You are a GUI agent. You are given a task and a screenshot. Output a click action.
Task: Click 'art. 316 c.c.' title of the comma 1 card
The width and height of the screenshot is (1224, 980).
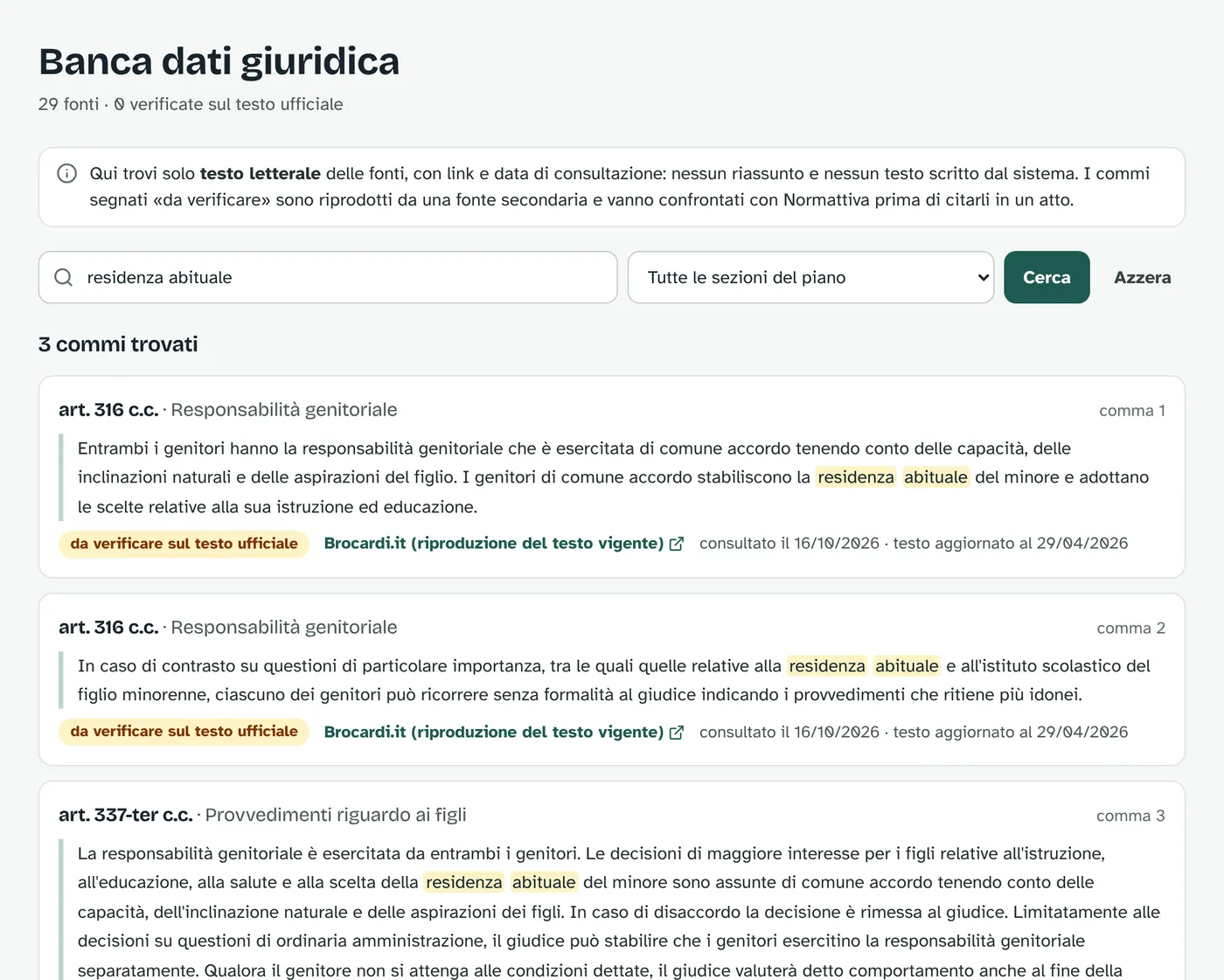109,410
